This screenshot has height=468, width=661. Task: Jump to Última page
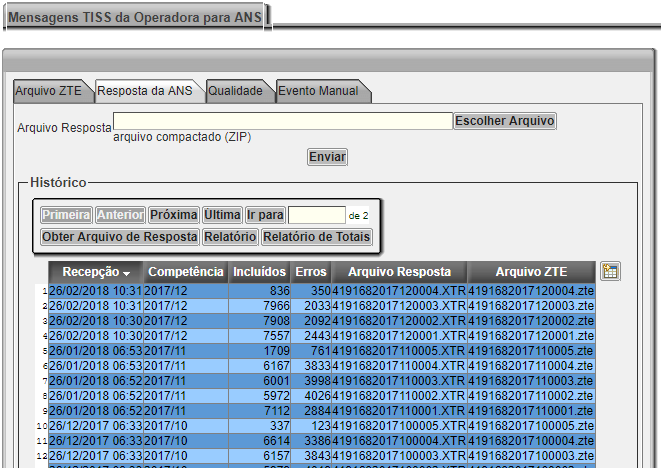222,215
